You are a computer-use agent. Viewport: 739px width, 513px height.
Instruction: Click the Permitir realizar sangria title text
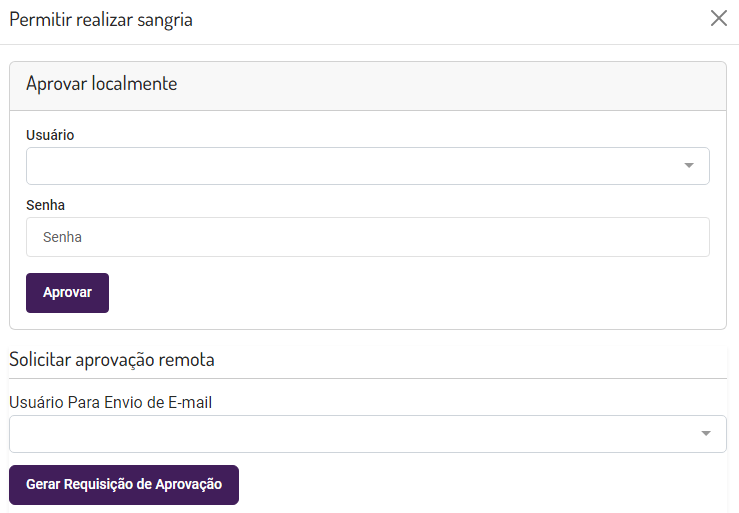click(x=101, y=19)
